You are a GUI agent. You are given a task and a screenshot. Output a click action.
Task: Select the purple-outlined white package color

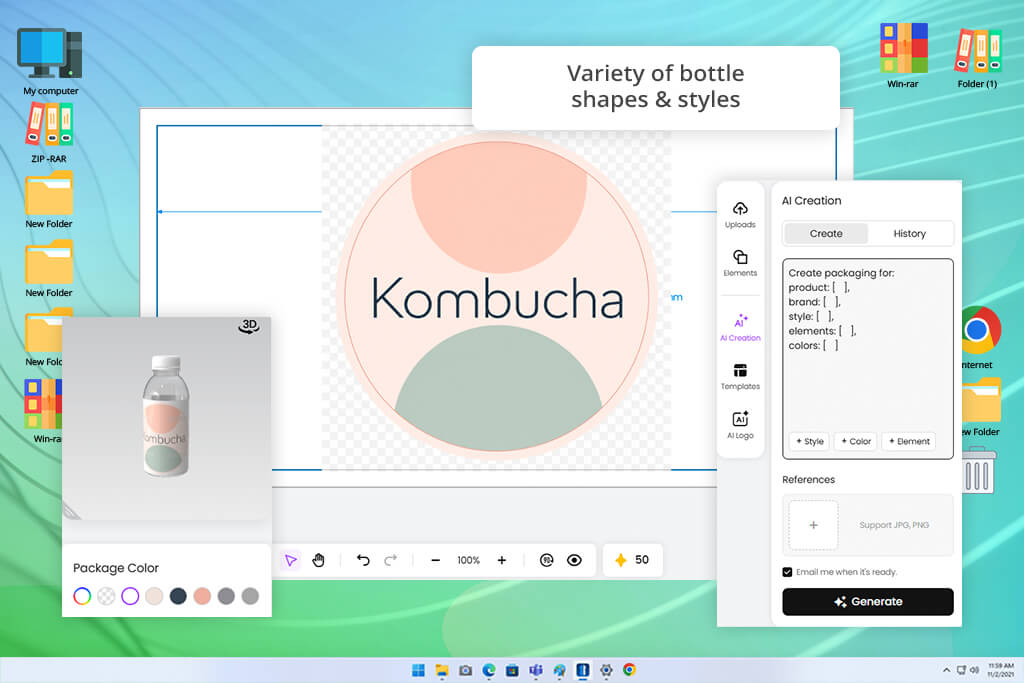(x=130, y=596)
